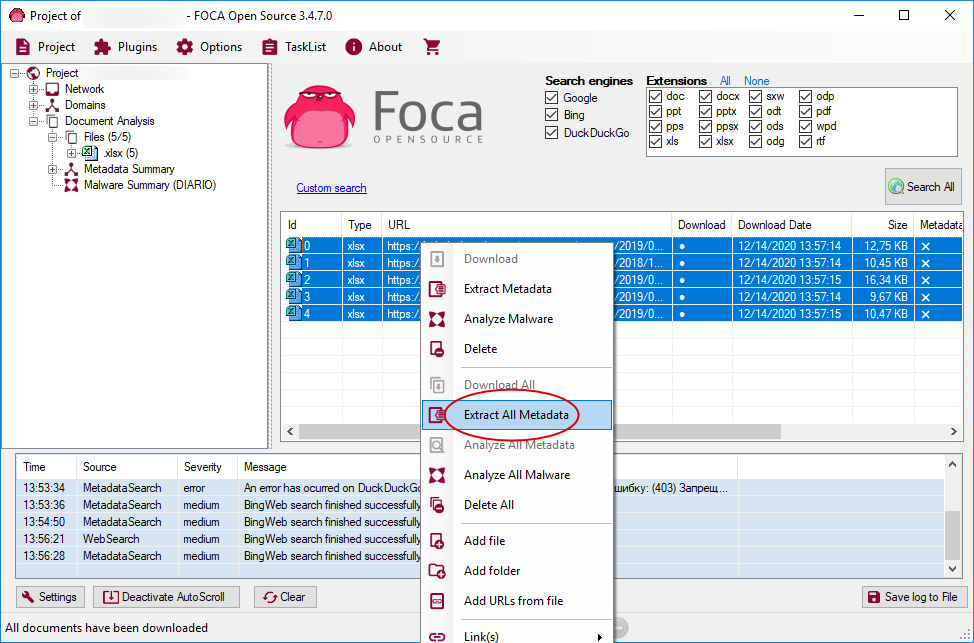Click Deactivate AutoScroll button
Viewport: 974px width, 643px height.
coord(165,597)
